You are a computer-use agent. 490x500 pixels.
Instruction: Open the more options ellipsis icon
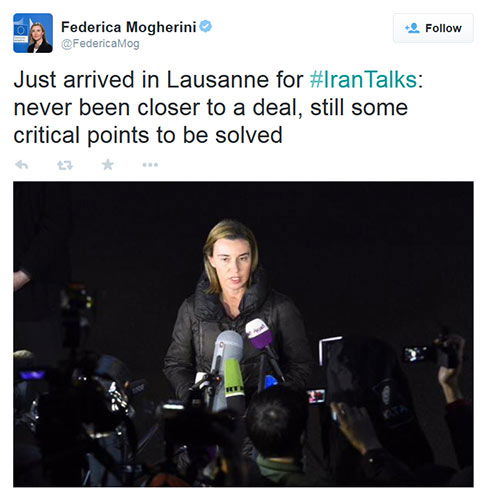tap(150, 165)
